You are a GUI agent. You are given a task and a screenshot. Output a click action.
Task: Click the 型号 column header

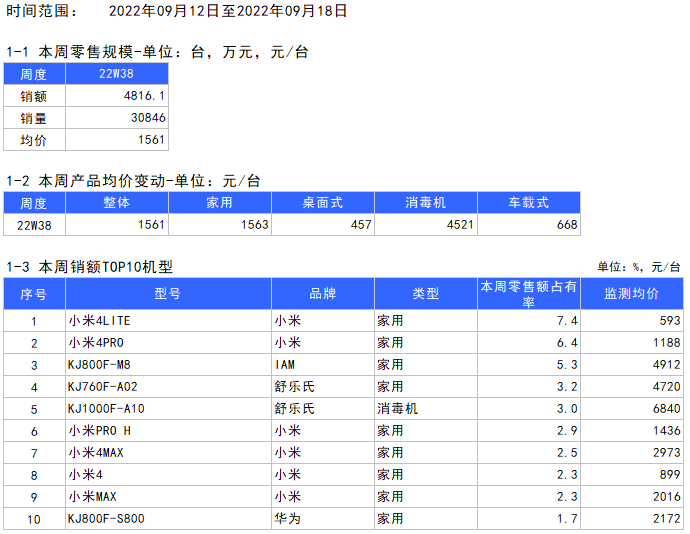168,294
